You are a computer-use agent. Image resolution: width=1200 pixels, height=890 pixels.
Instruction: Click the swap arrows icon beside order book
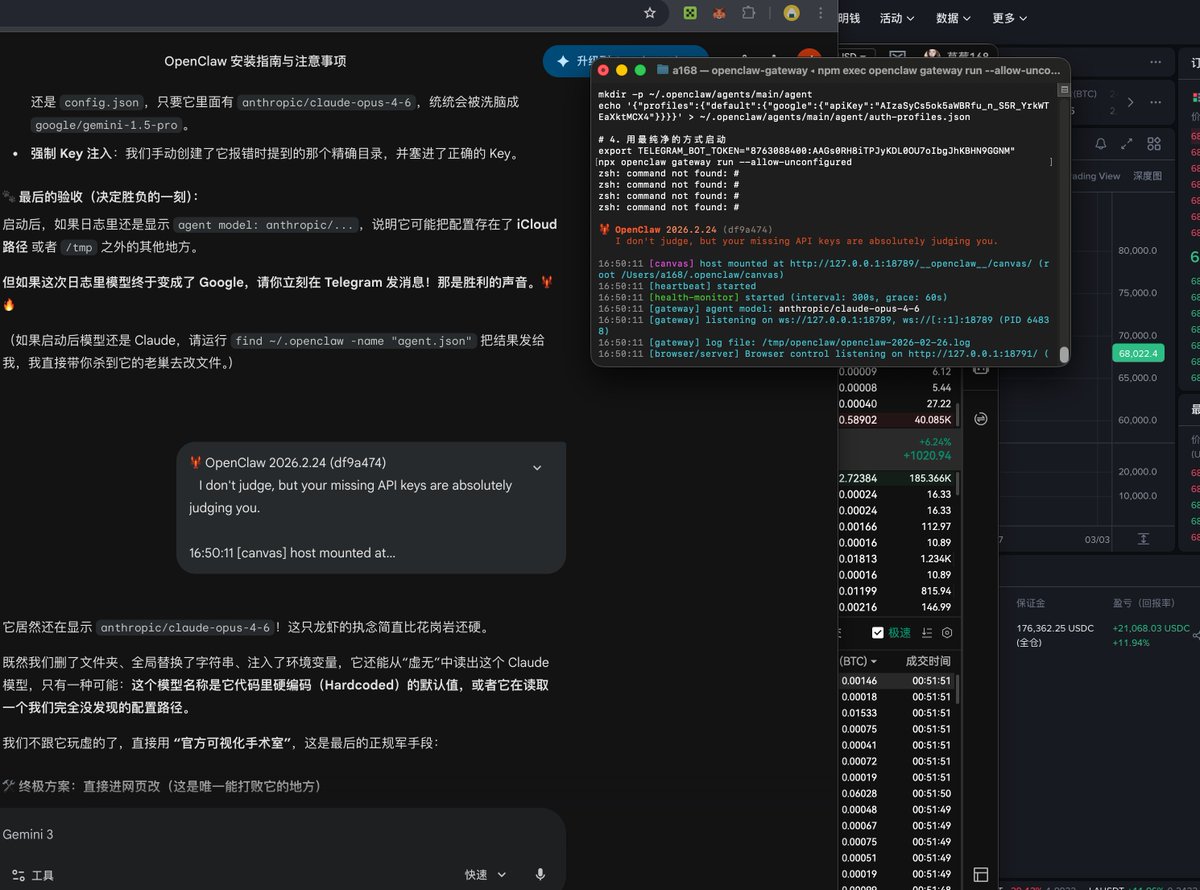[980, 419]
